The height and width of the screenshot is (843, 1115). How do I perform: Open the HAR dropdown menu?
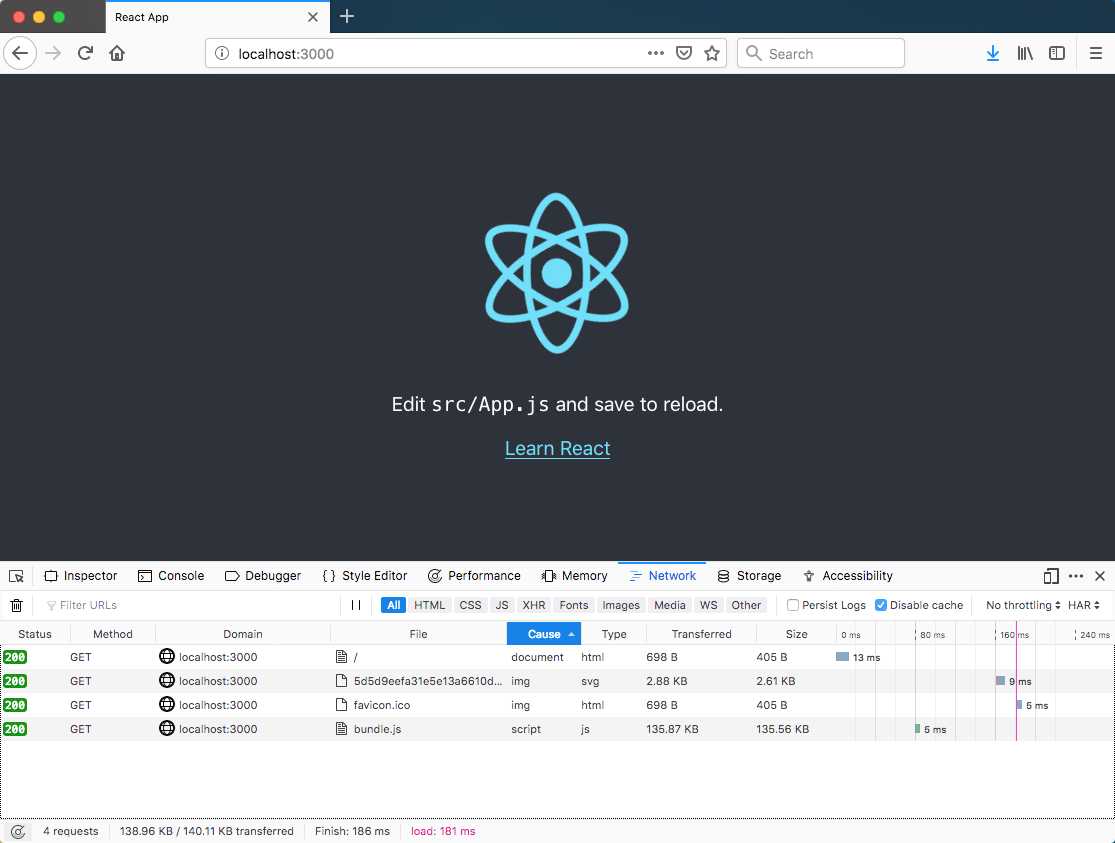1084,605
